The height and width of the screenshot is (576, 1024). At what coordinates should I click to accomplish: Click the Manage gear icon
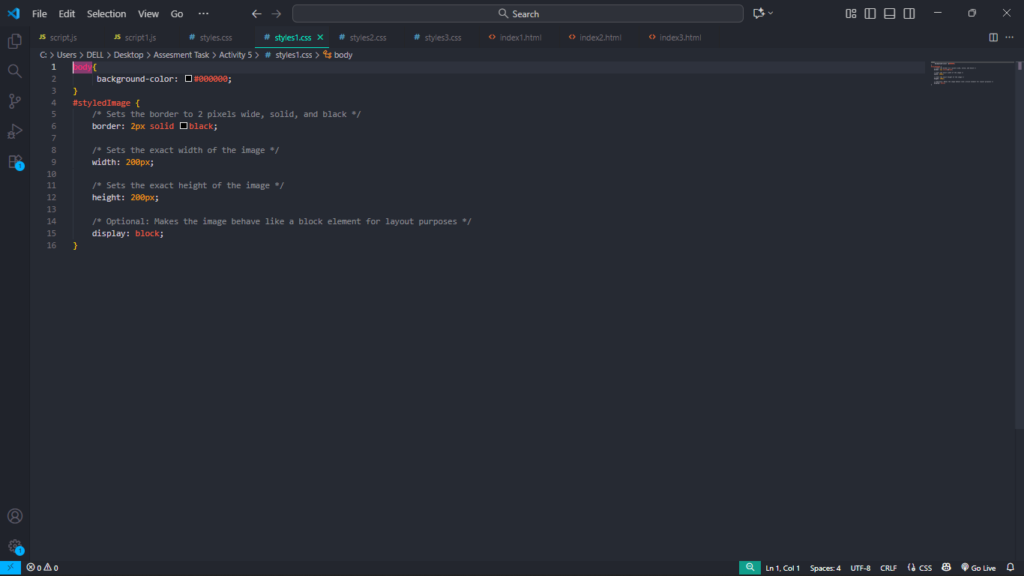click(x=15, y=546)
